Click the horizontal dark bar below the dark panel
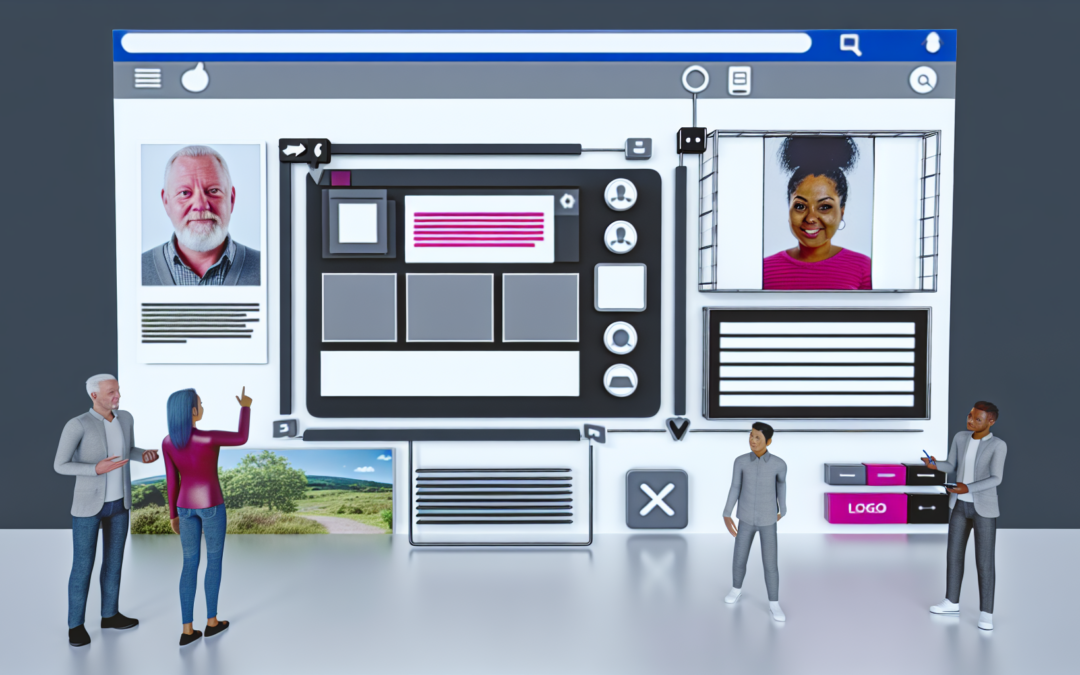Image resolution: width=1080 pixels, height=675 pixels. coord(442,435)
